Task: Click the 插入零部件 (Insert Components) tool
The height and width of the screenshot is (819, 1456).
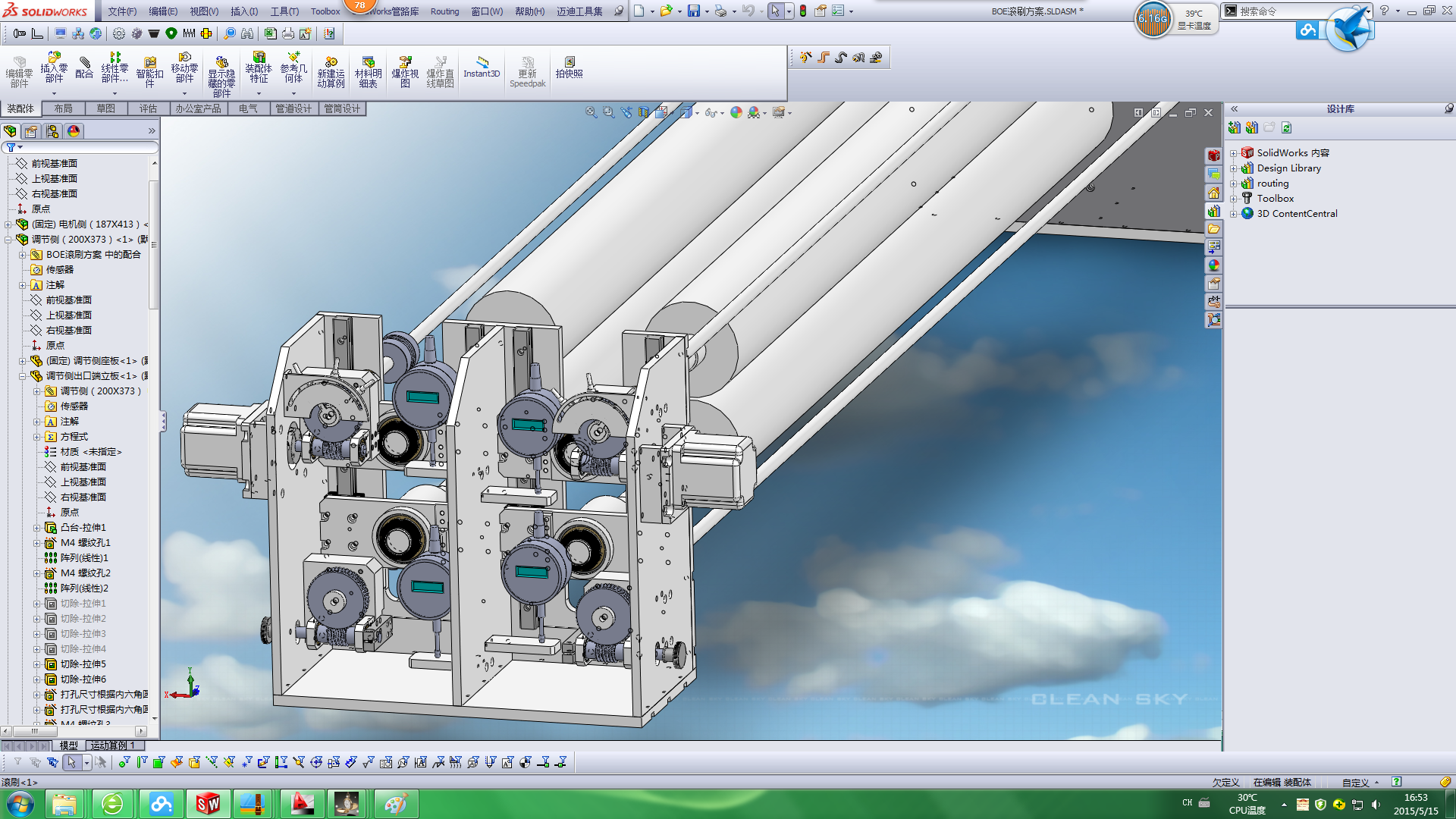Action: pos(54,67)
